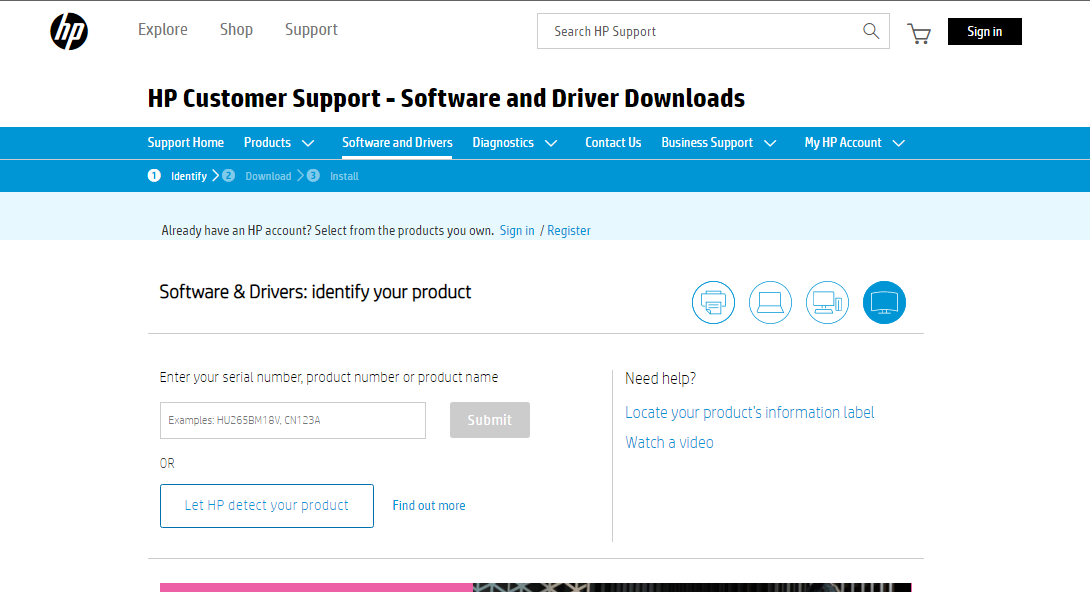The height and width of the screenshot is (592, 1090).
Task: Open the shopping cart
Action: pyautogui.click(x=918, y=33)
